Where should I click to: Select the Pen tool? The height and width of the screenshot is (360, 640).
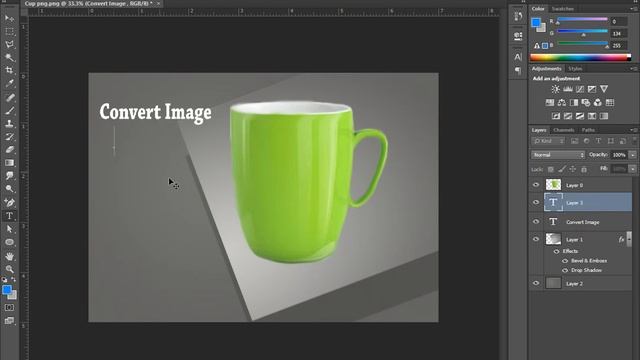(x=9, y=202)
